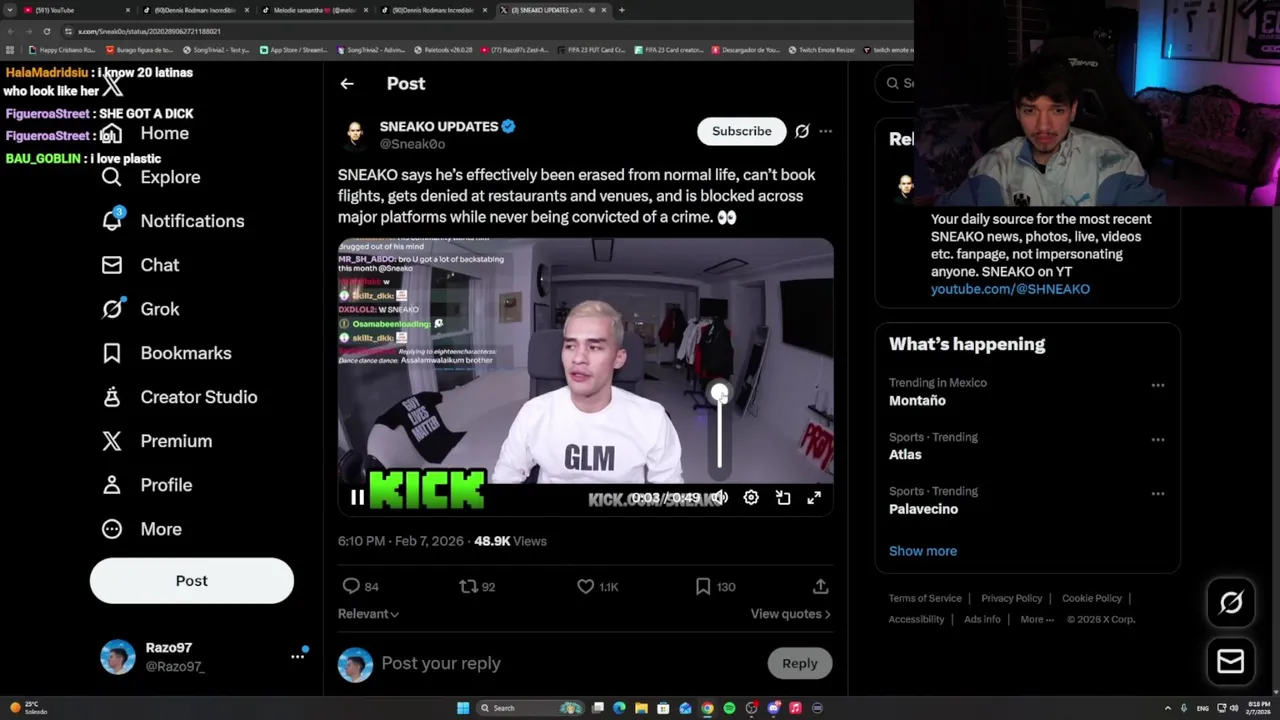Expand the Relevant replies sort dropdown
Viewport: 1280px width, 720px height.
(x=368, y=614)
